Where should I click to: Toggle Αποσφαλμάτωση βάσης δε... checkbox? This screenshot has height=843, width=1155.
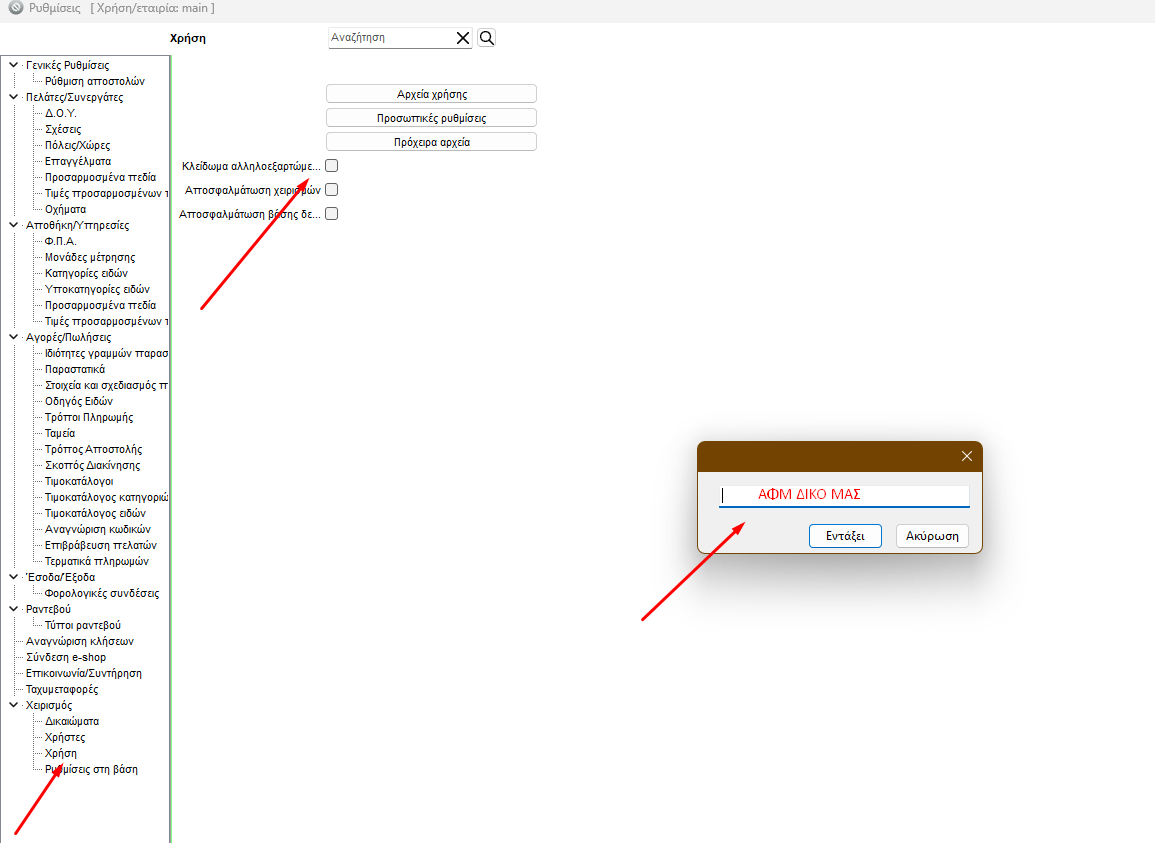(x=331, y=214)
